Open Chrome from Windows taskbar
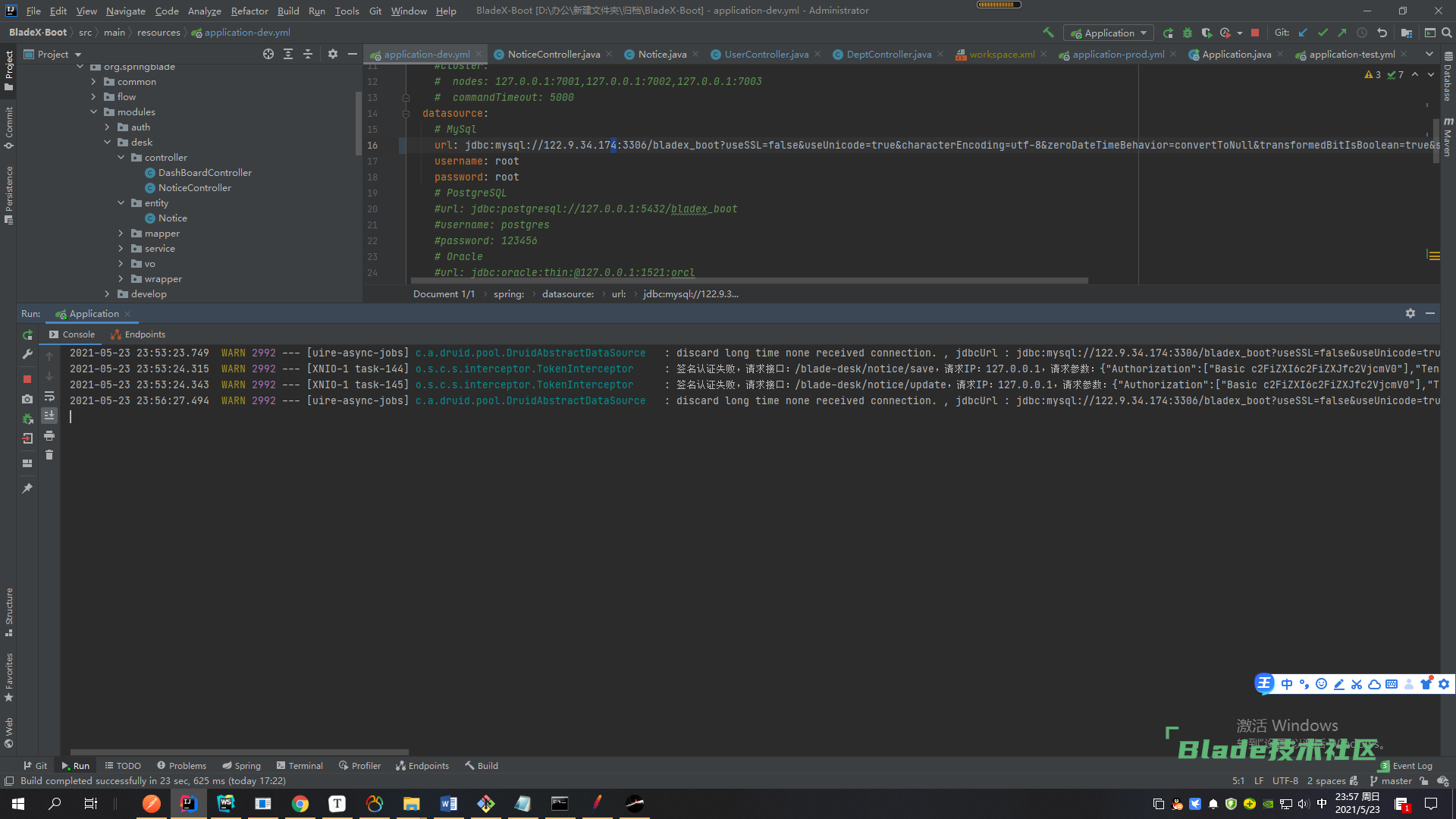The height and width of the screenshot is (819, 1456). 300,803
